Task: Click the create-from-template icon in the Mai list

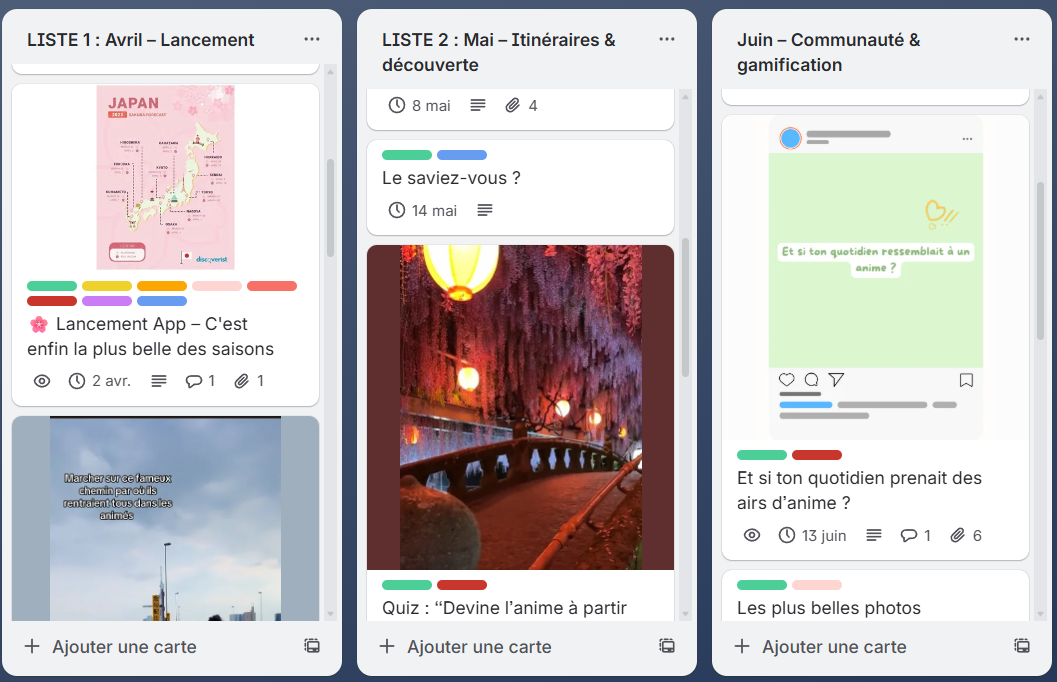Action: (x=667, y=646)
